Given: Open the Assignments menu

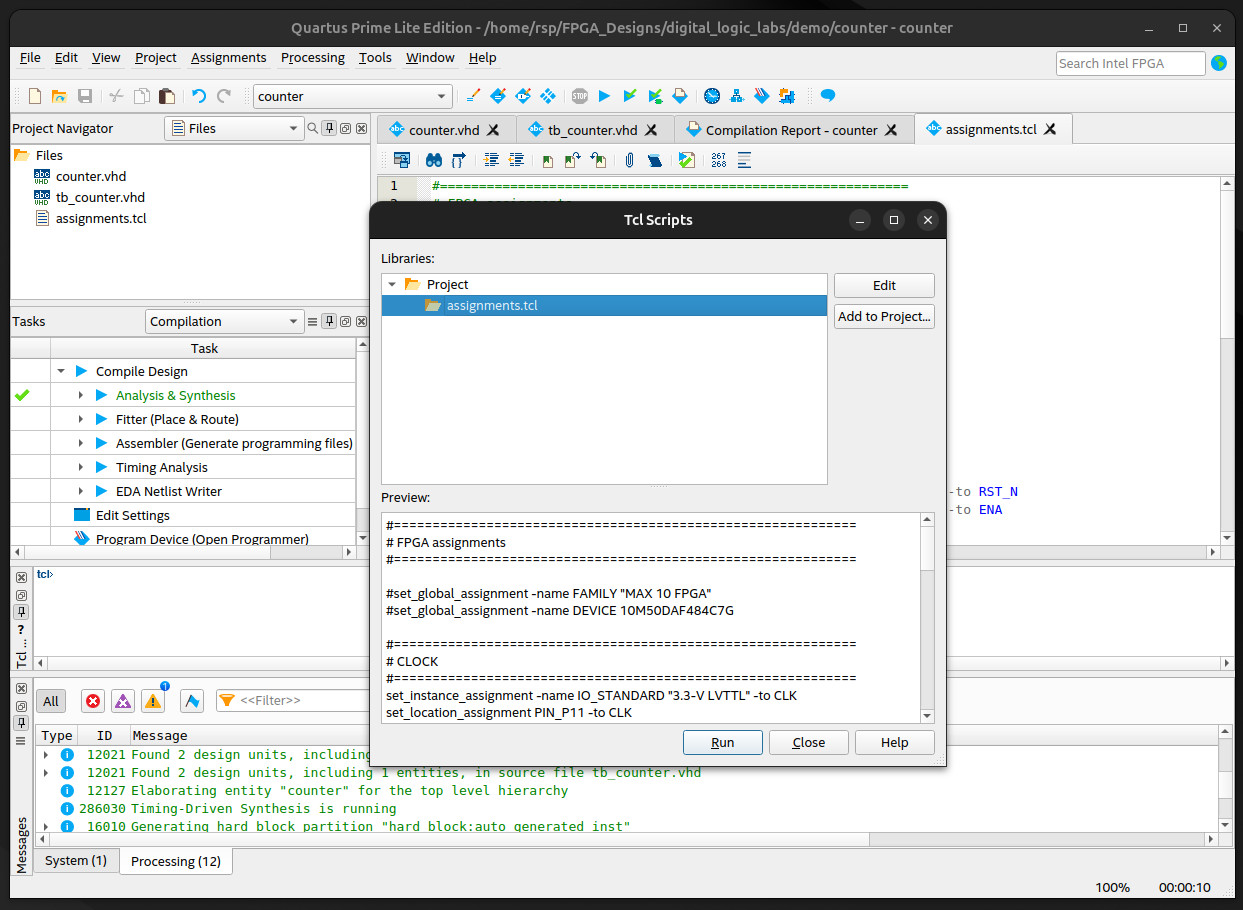Looking at the screenshot, I should (228, 58).
